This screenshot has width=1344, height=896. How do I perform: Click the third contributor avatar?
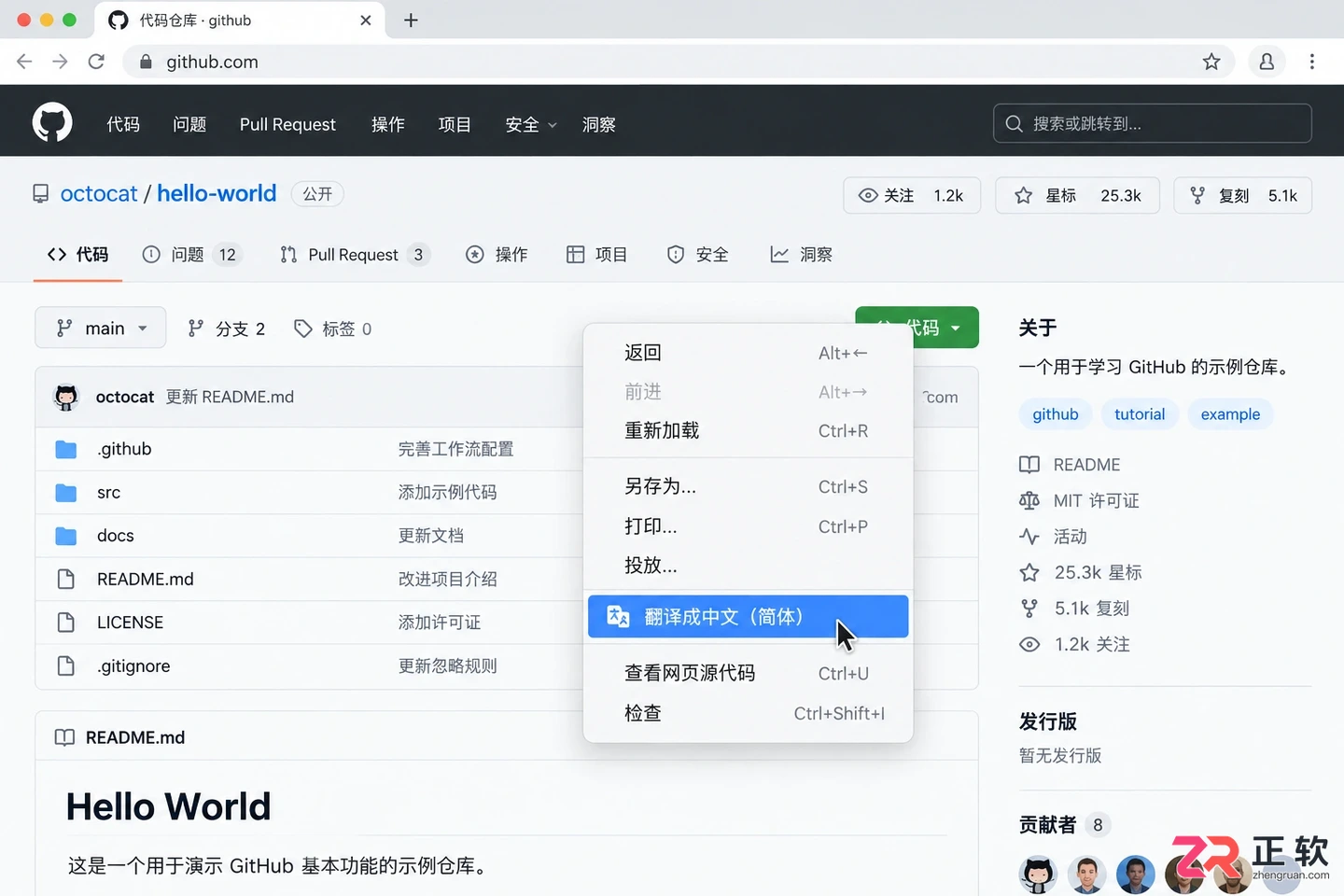(x=1135, y=875)
